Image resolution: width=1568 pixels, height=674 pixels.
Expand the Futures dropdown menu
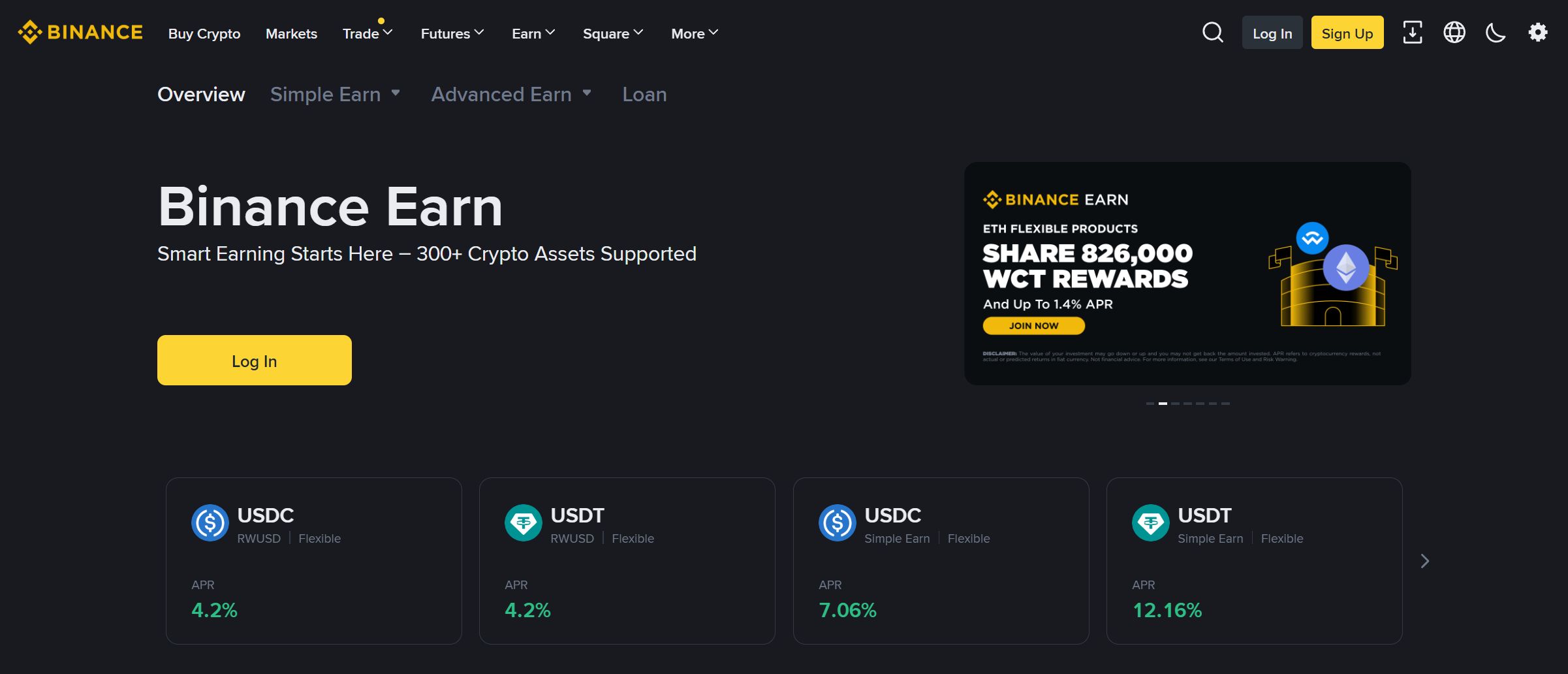pos(452,33)
